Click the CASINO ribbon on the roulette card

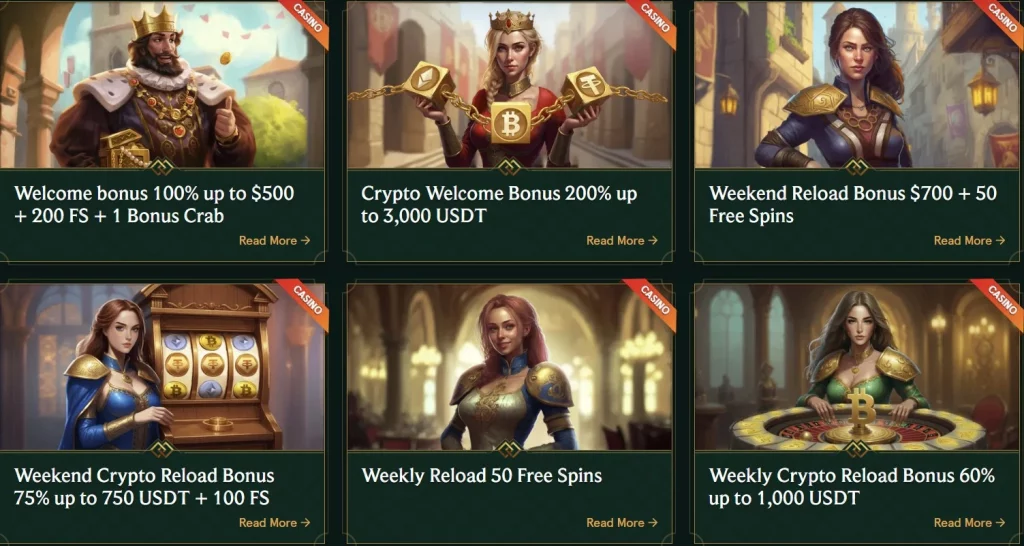999,302
